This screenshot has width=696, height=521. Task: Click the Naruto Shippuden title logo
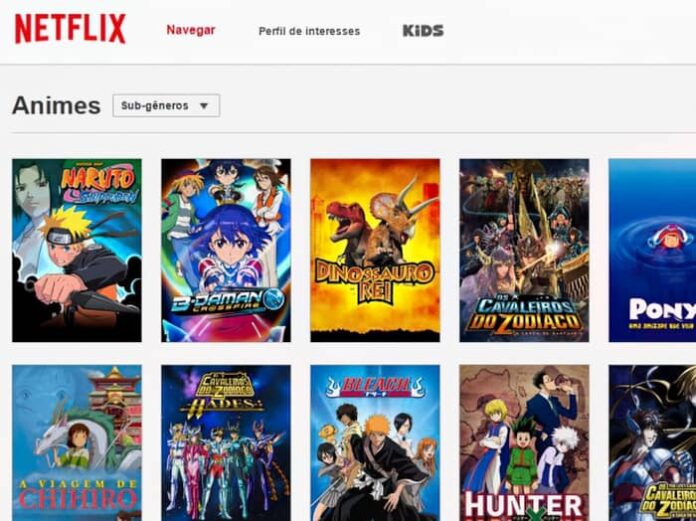click(x=100, y=184)
